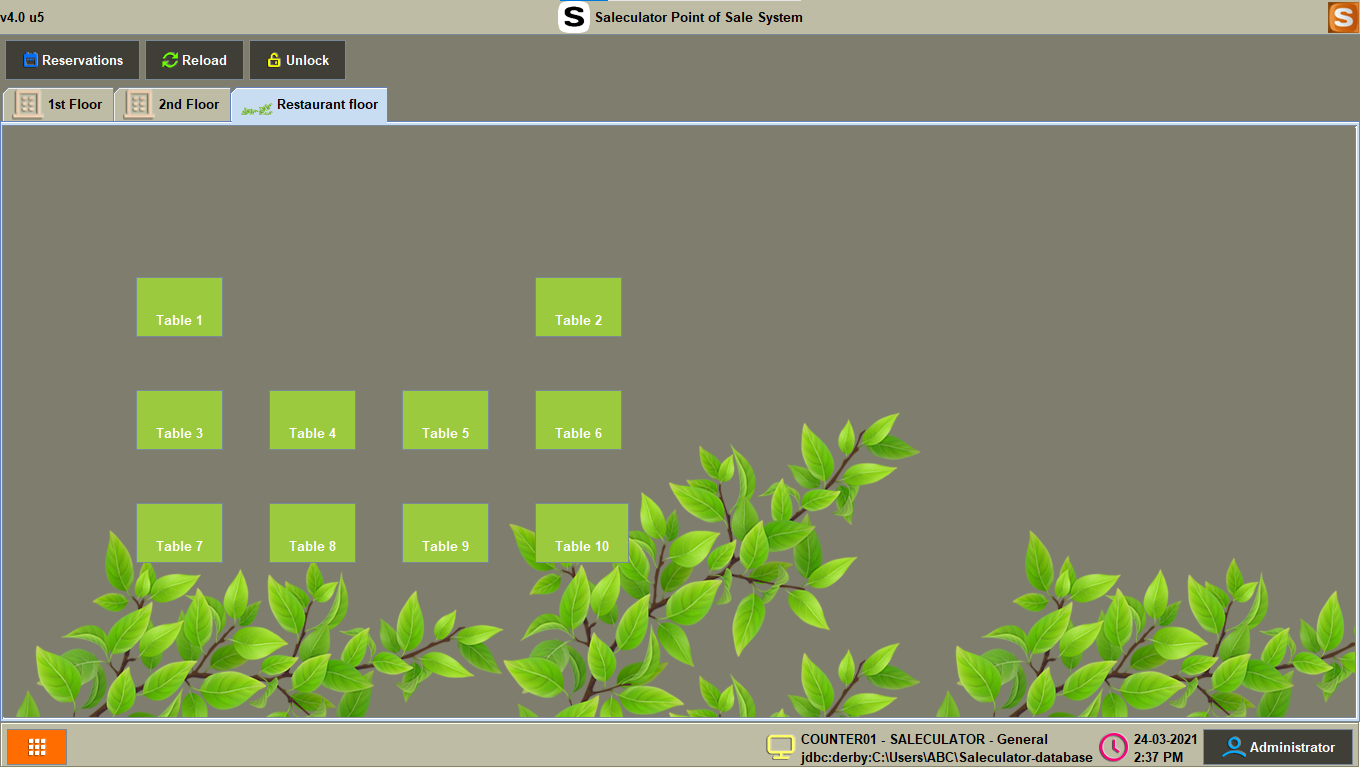Select Table 3
Screen dimensions: 1360x768
[179, 420]
